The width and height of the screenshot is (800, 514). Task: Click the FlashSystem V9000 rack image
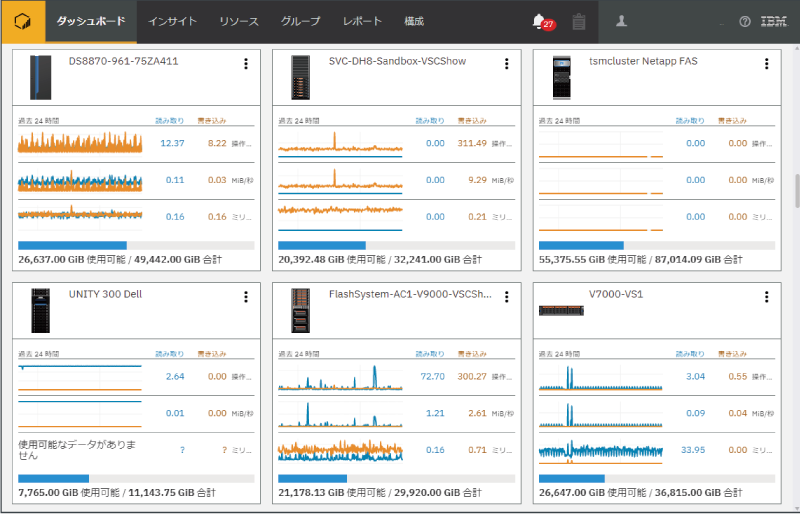point(301,310)
